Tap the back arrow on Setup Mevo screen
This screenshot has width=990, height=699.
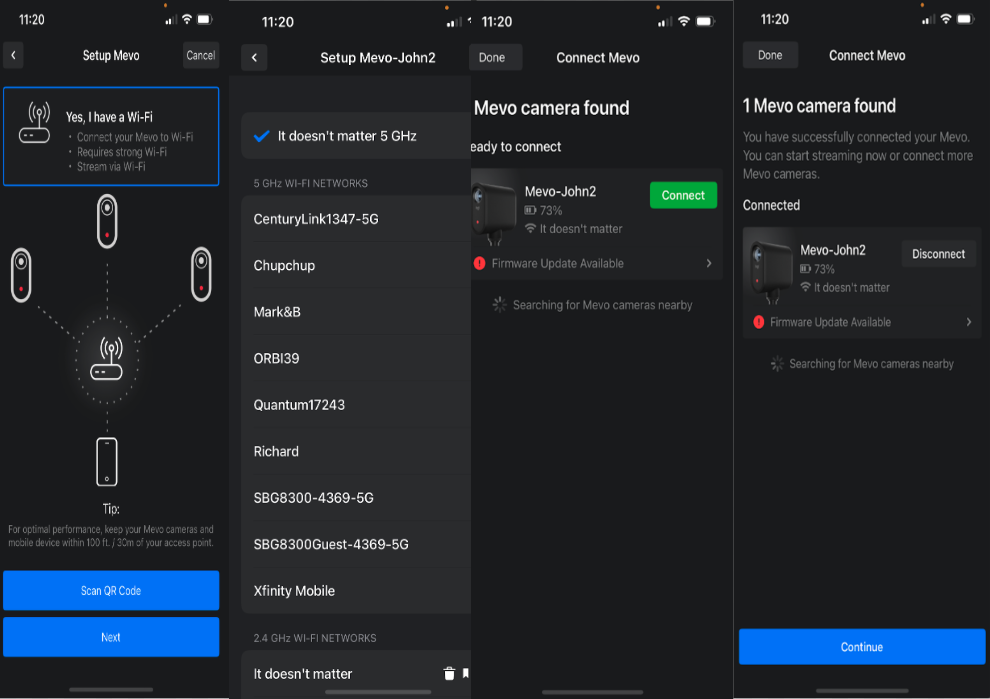pos(13,55)
